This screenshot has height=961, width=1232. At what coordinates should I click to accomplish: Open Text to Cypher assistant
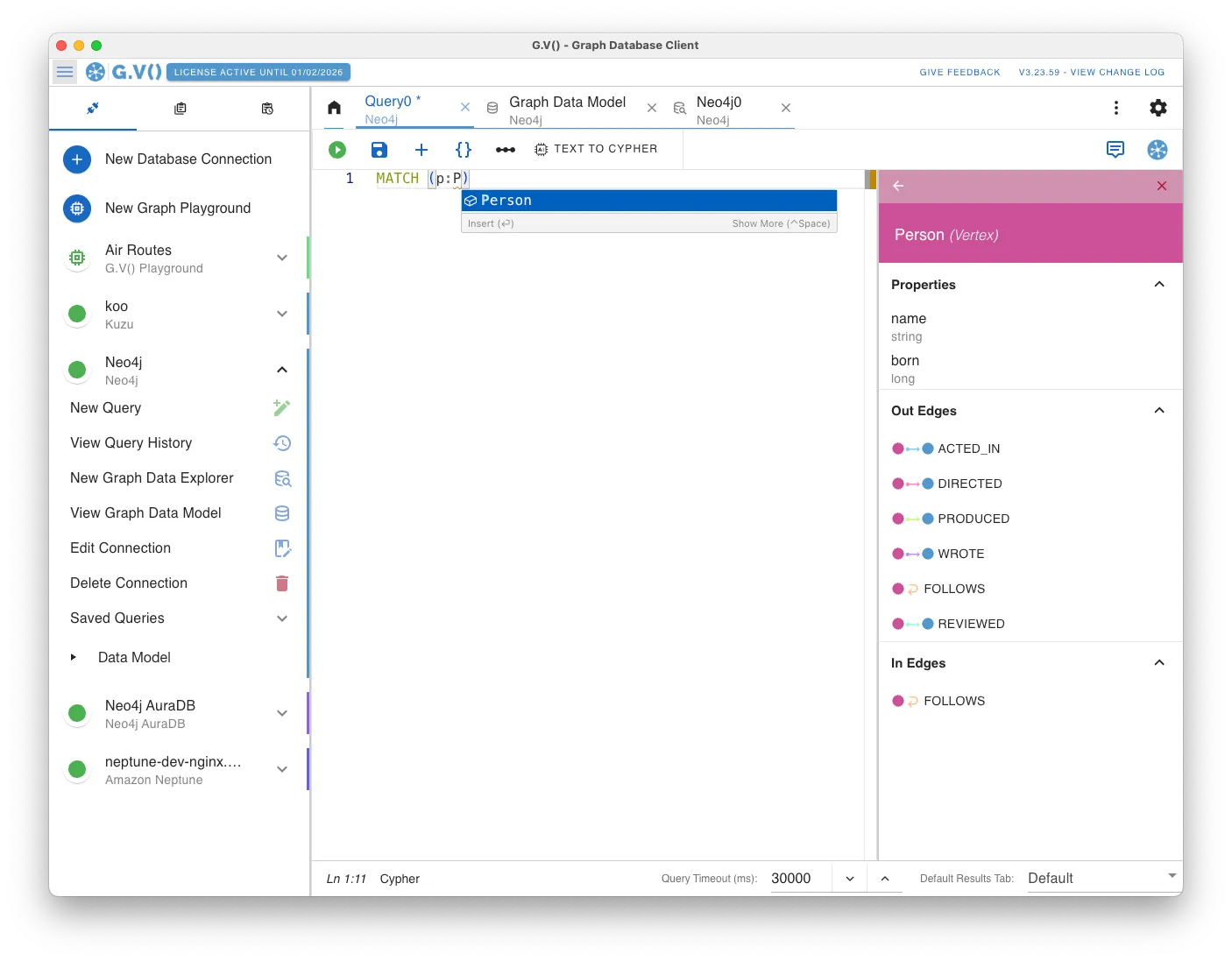596,149
